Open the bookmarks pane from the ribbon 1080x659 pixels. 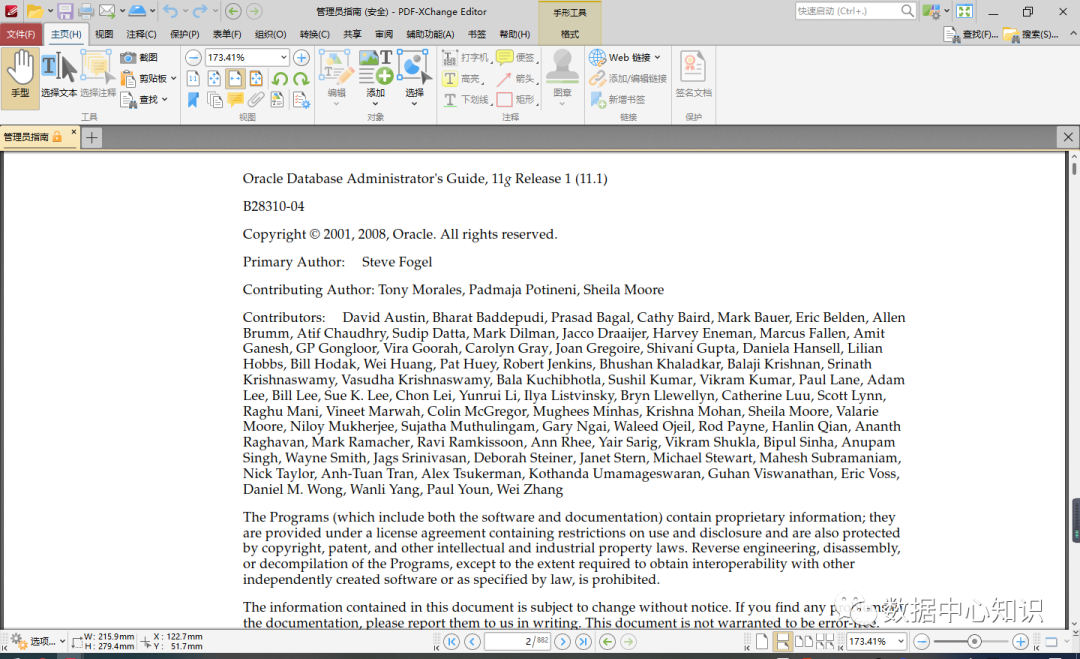click(x=194, y=101)
